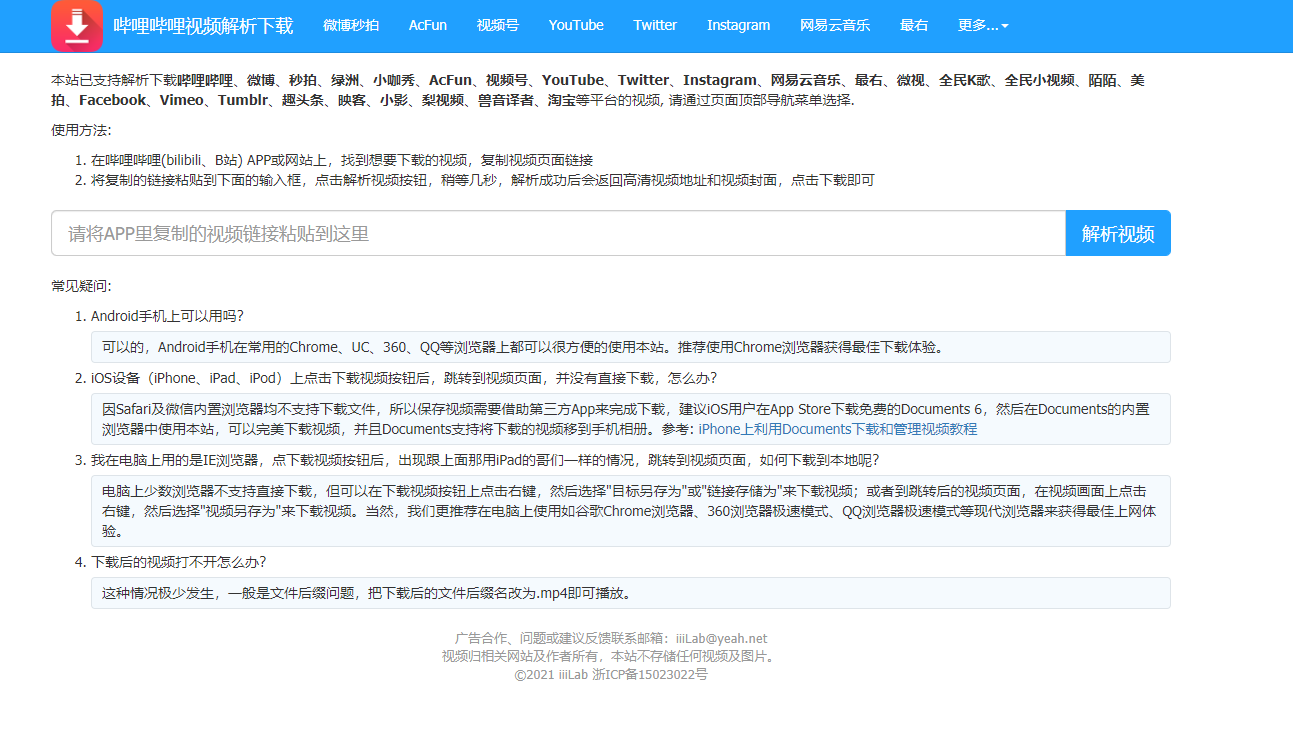Open 哔哩哔哩视频解析下载 site title
1293x734 pixels.
pos(203,26)
